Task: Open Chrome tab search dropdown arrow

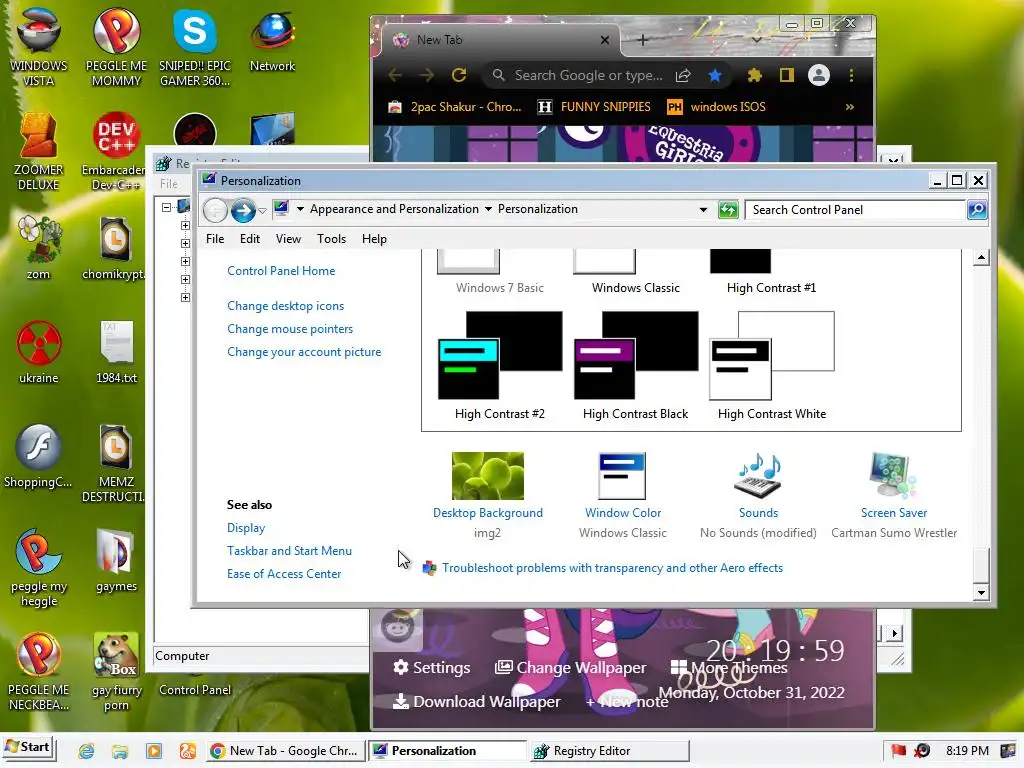Action: click(x=756, y=40)
